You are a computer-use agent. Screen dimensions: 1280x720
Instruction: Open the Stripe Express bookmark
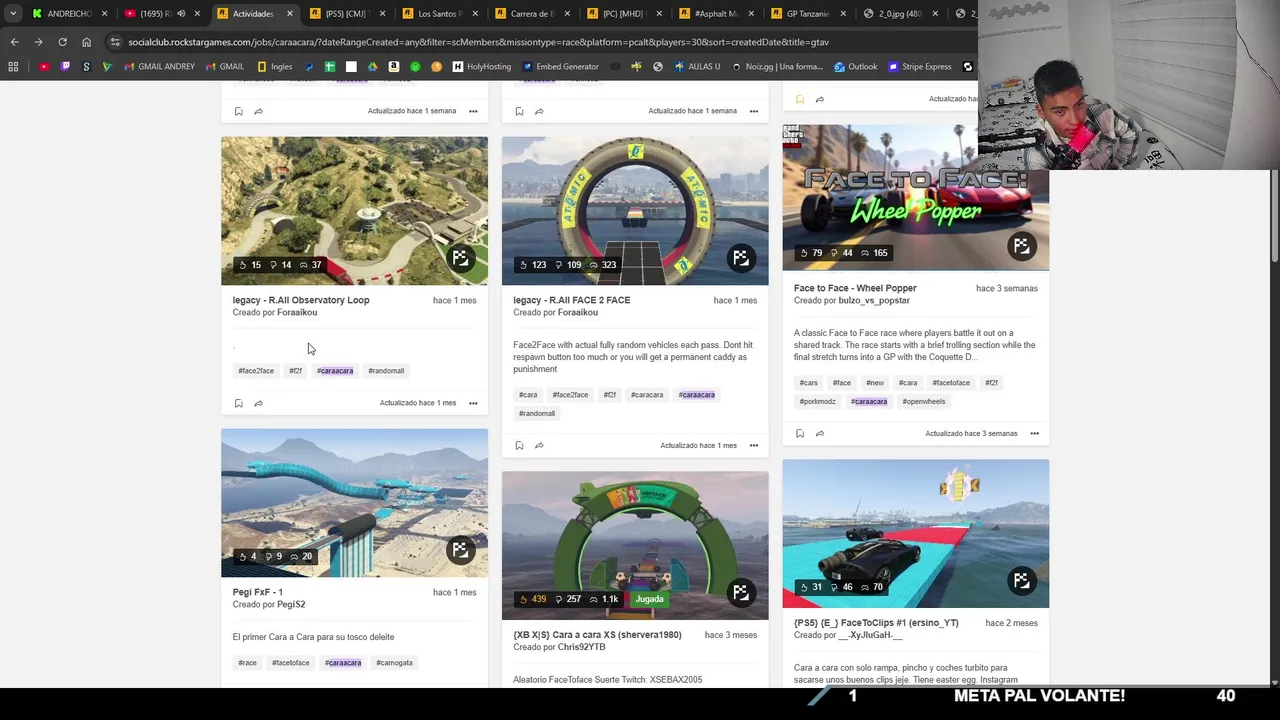[x=918, y=67]
